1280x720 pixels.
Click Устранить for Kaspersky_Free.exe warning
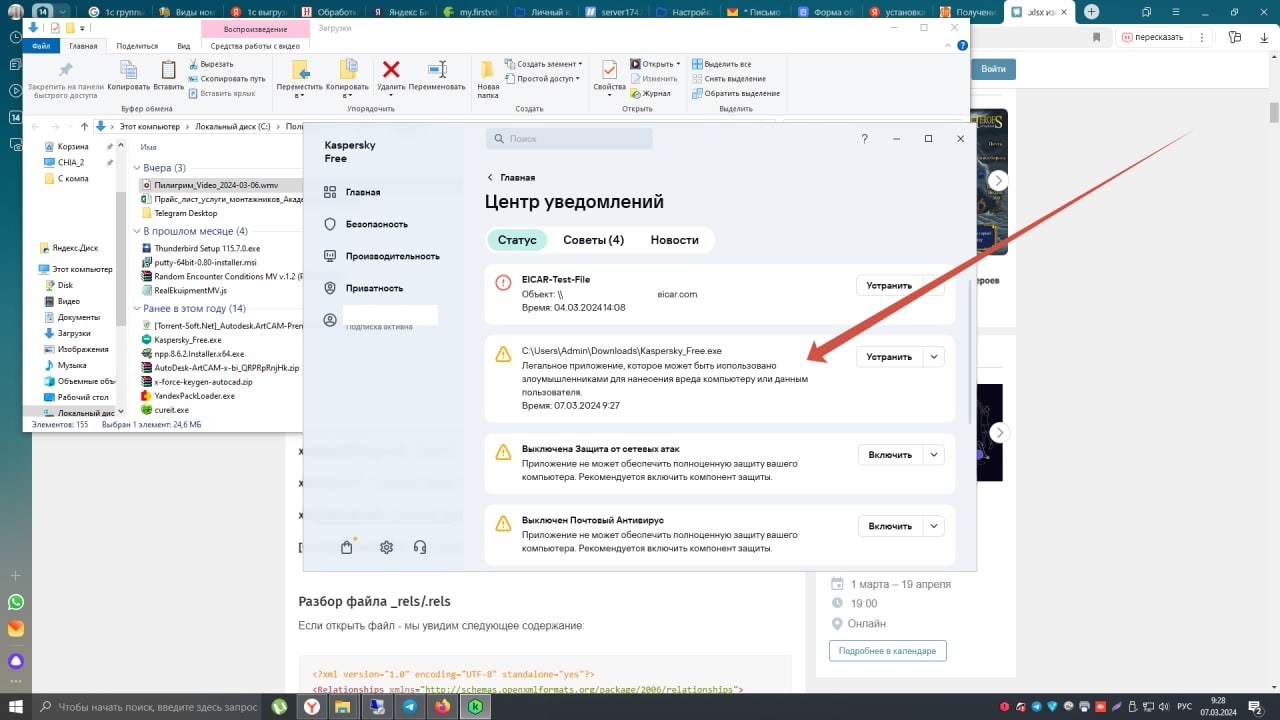click(x=889, y=356)
